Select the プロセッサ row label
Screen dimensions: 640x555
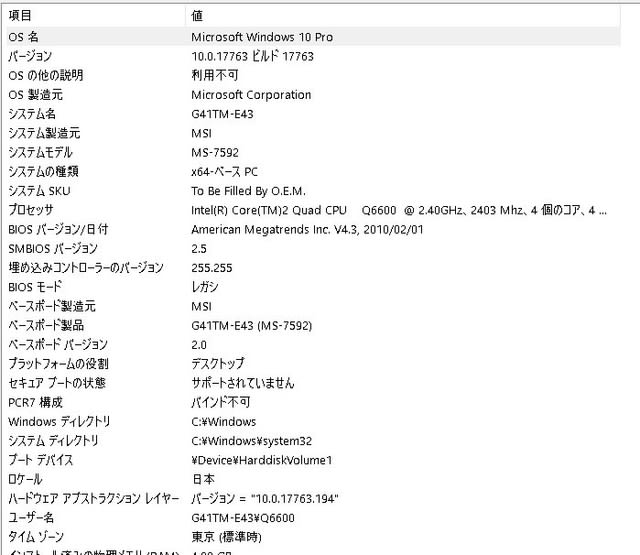31,210
